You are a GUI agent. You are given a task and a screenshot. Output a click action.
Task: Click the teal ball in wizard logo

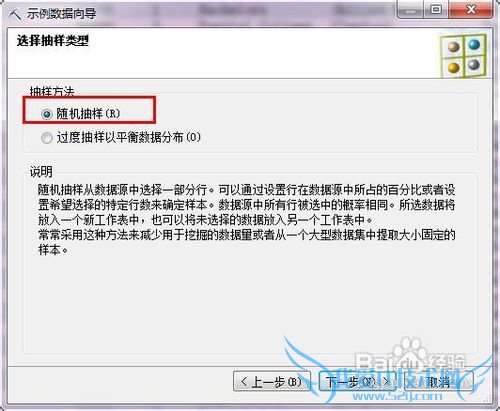point(474,44)
